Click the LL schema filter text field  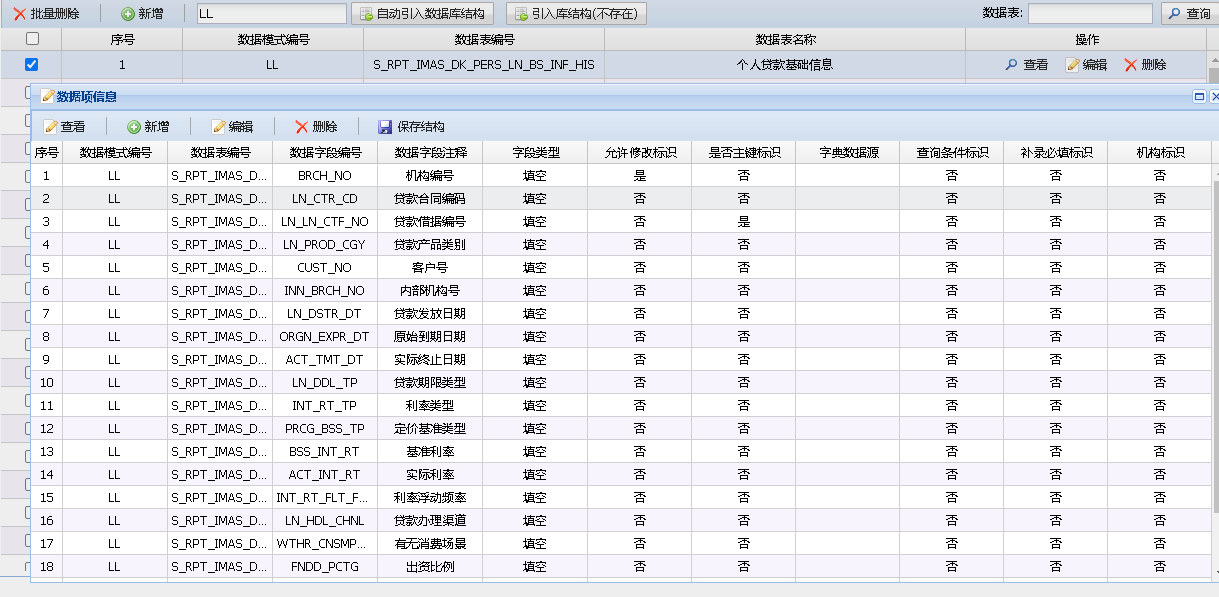(270, 14)
